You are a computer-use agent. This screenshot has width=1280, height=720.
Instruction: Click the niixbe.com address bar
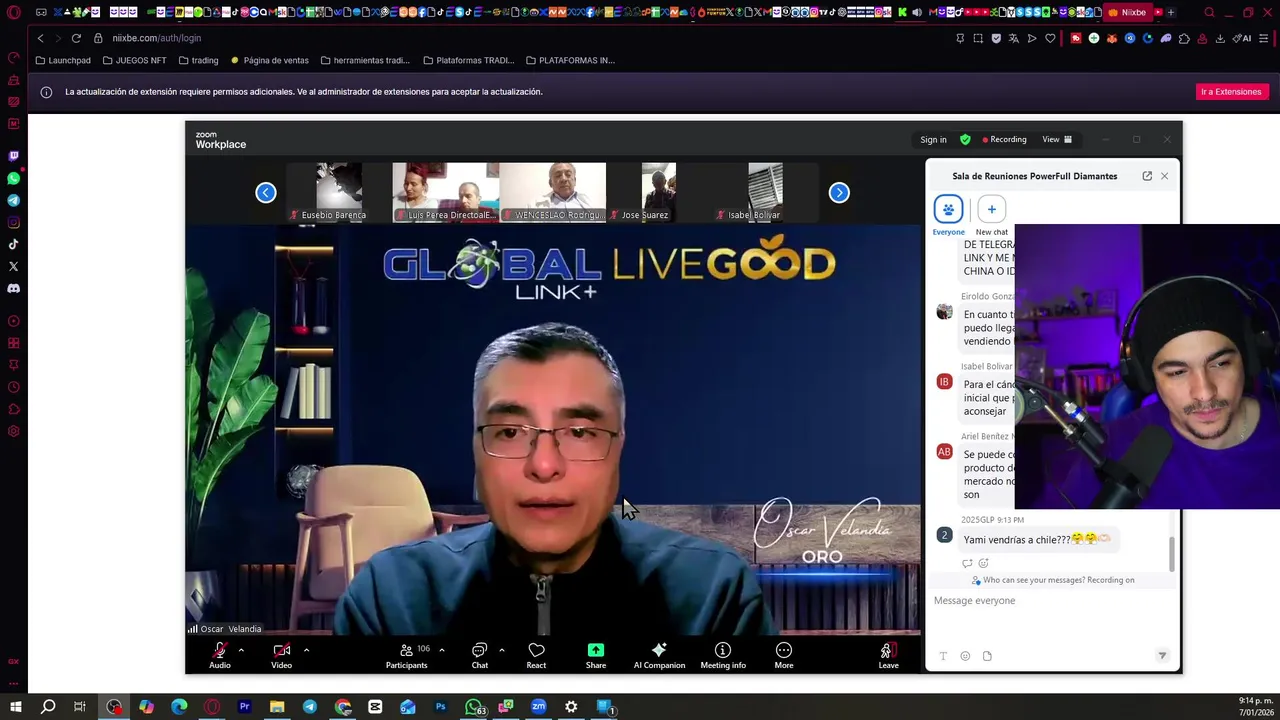(x=156, y=38)
